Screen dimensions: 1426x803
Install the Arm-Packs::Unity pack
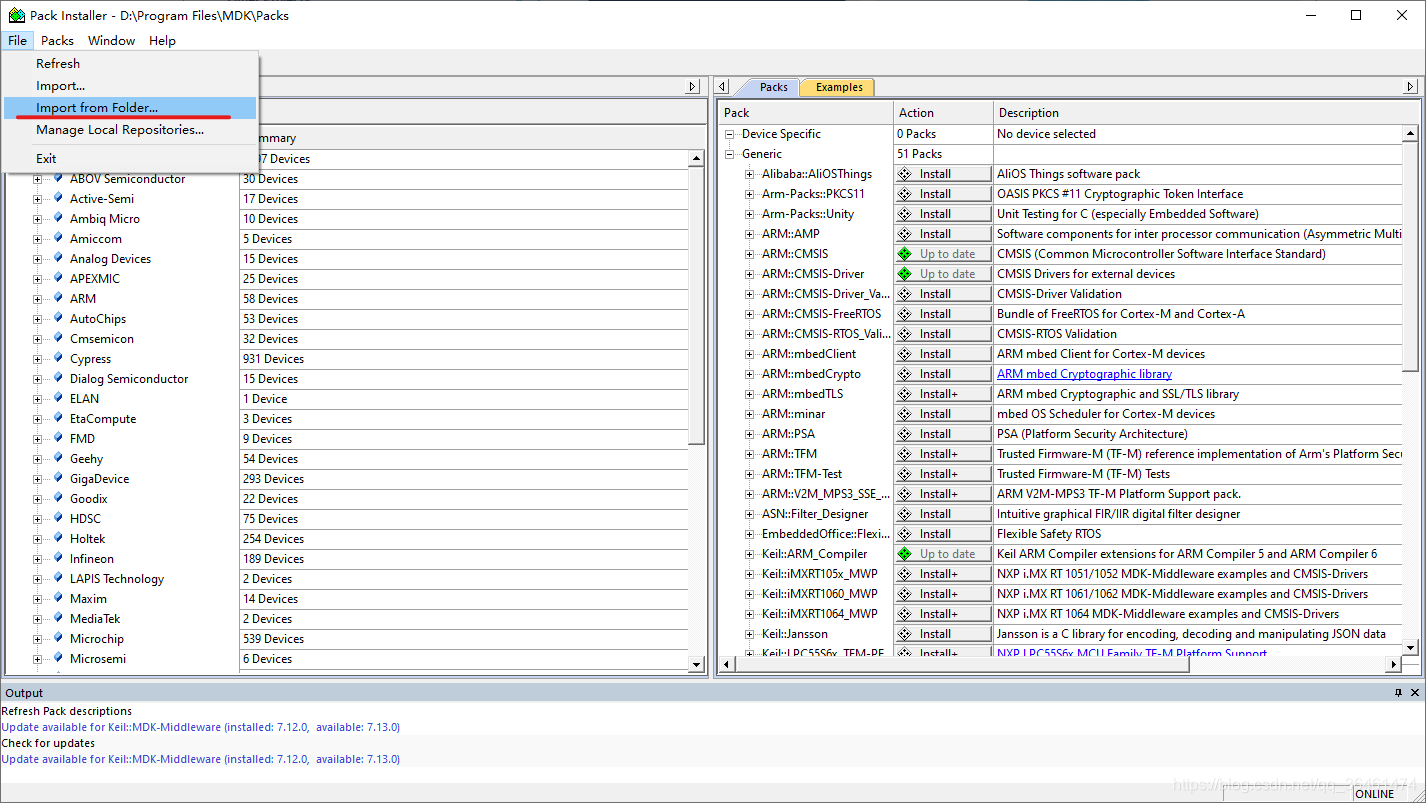pyautogui.click(x=943, y=214)
